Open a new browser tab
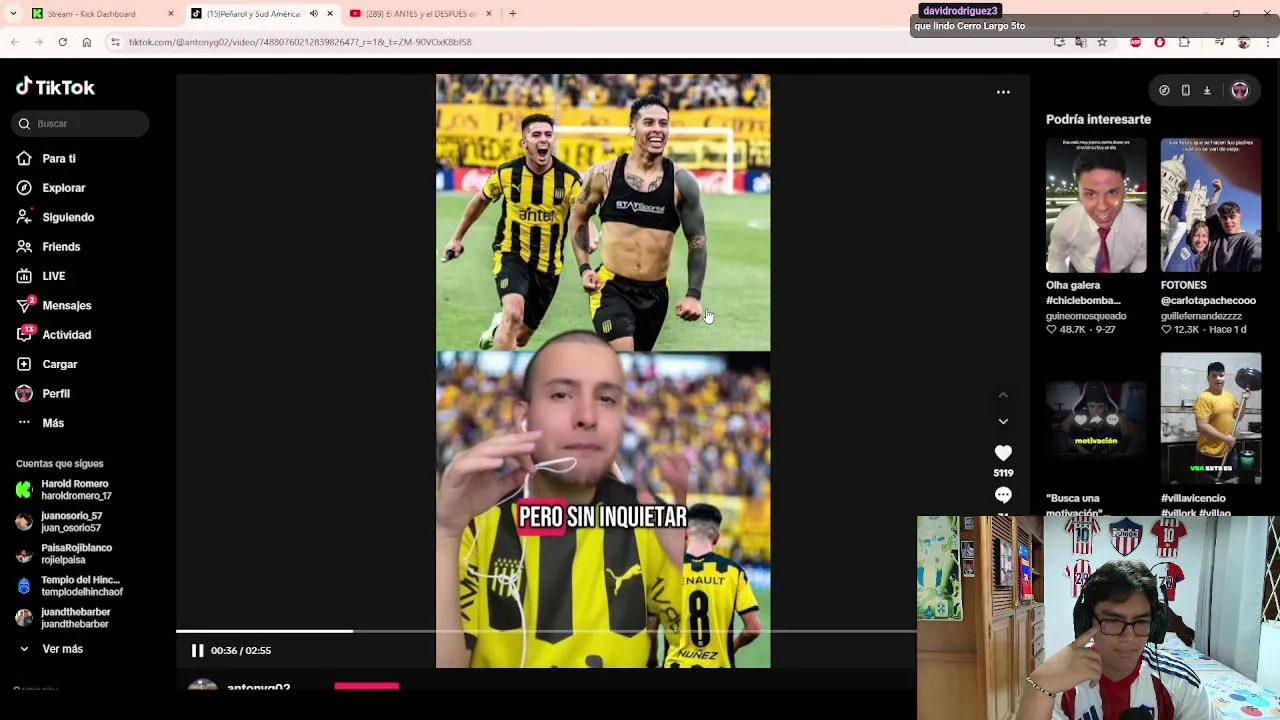Image resolution: width=1280 pixels, height=720 pixels. 513,14
